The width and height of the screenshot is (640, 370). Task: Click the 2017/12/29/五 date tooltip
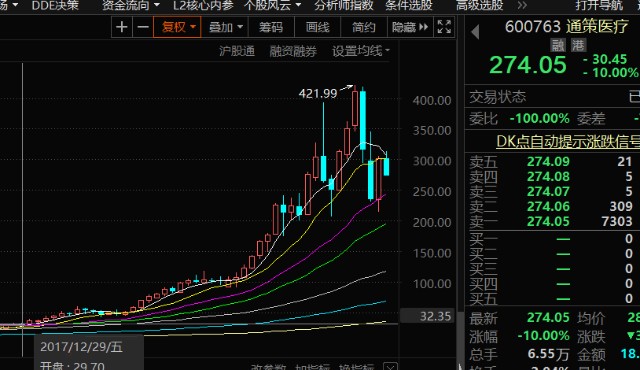(x=81, y=347)
